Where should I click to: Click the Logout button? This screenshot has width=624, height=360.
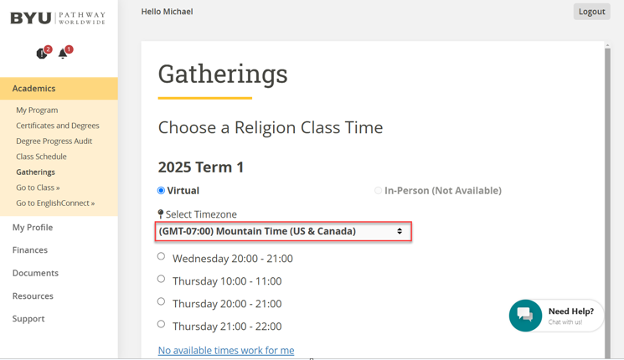pos(592,12)
